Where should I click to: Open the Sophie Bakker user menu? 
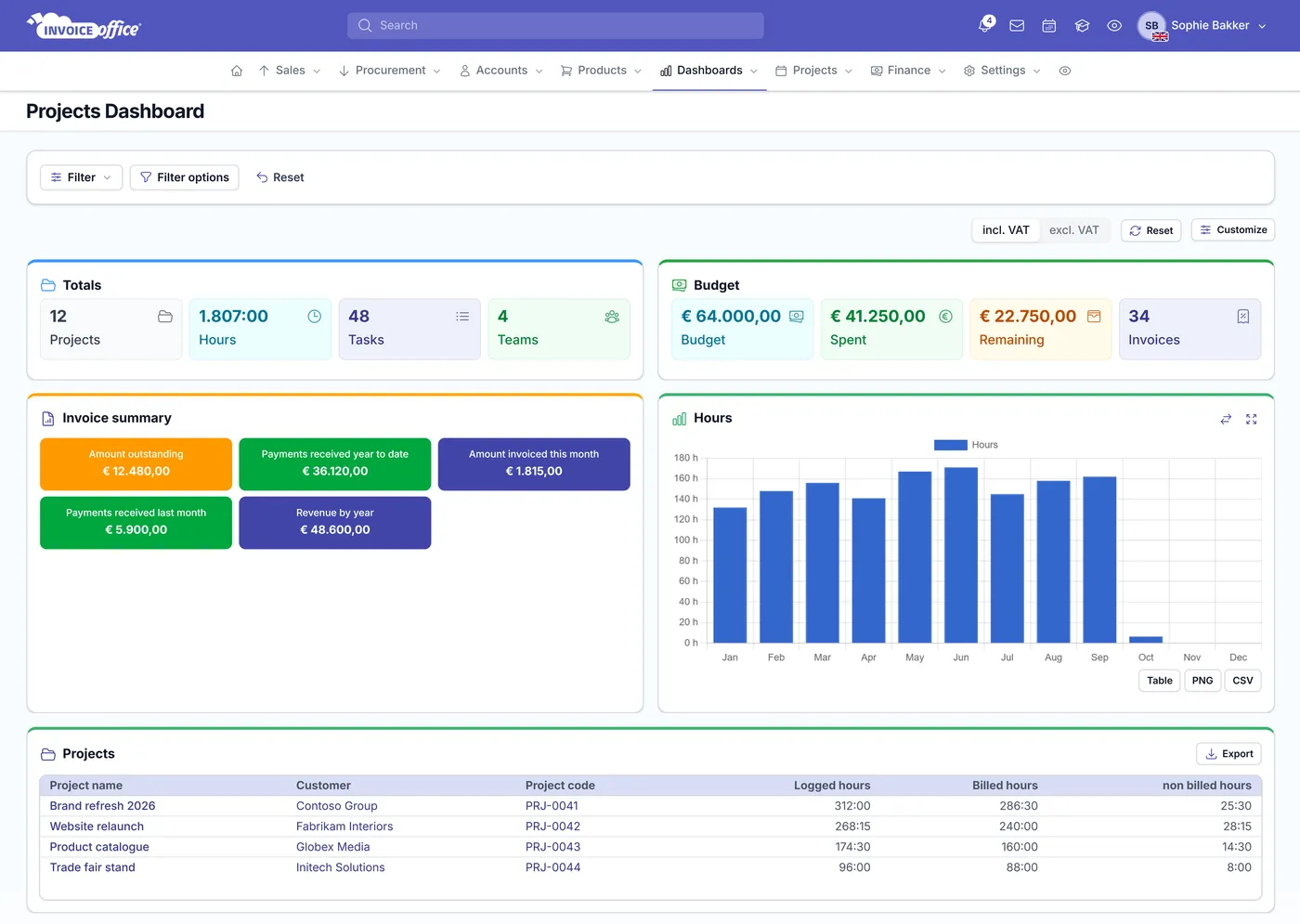coord(1202,26)
